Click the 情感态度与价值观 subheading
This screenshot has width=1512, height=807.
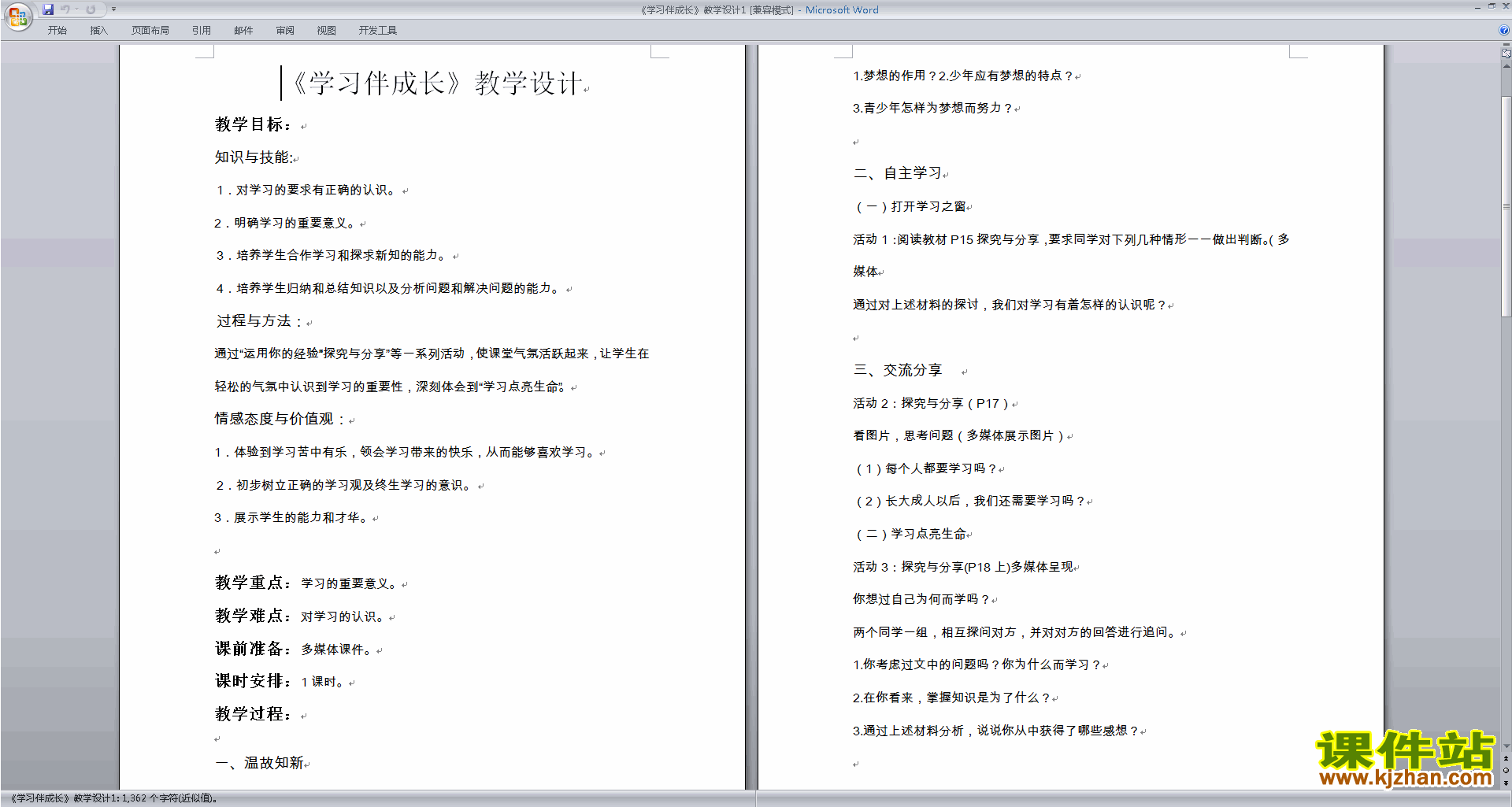point(280,419)
